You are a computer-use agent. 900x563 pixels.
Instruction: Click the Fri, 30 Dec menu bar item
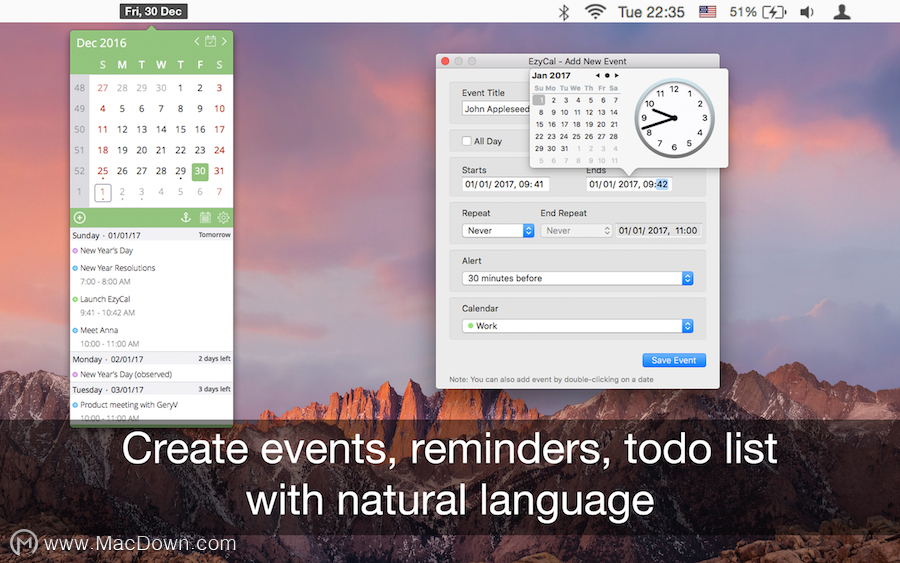click(x=153, y=11)
